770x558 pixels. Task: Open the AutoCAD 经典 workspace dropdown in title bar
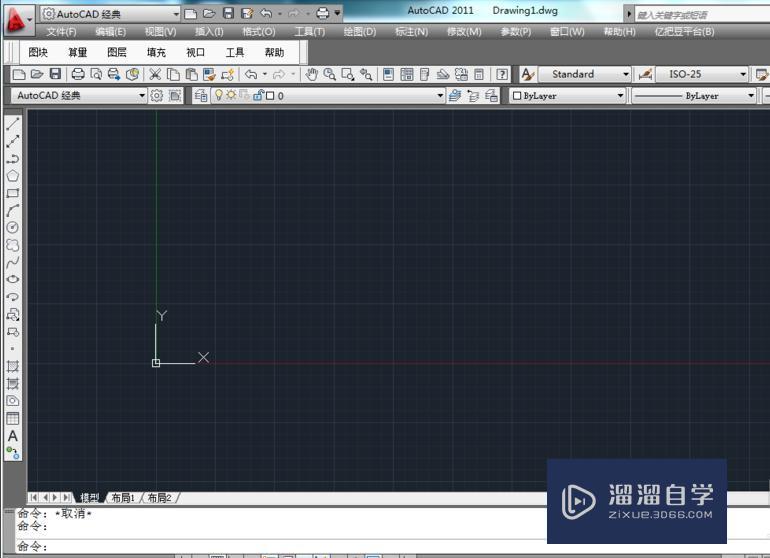pyautogui.click(x=176, y=14)
